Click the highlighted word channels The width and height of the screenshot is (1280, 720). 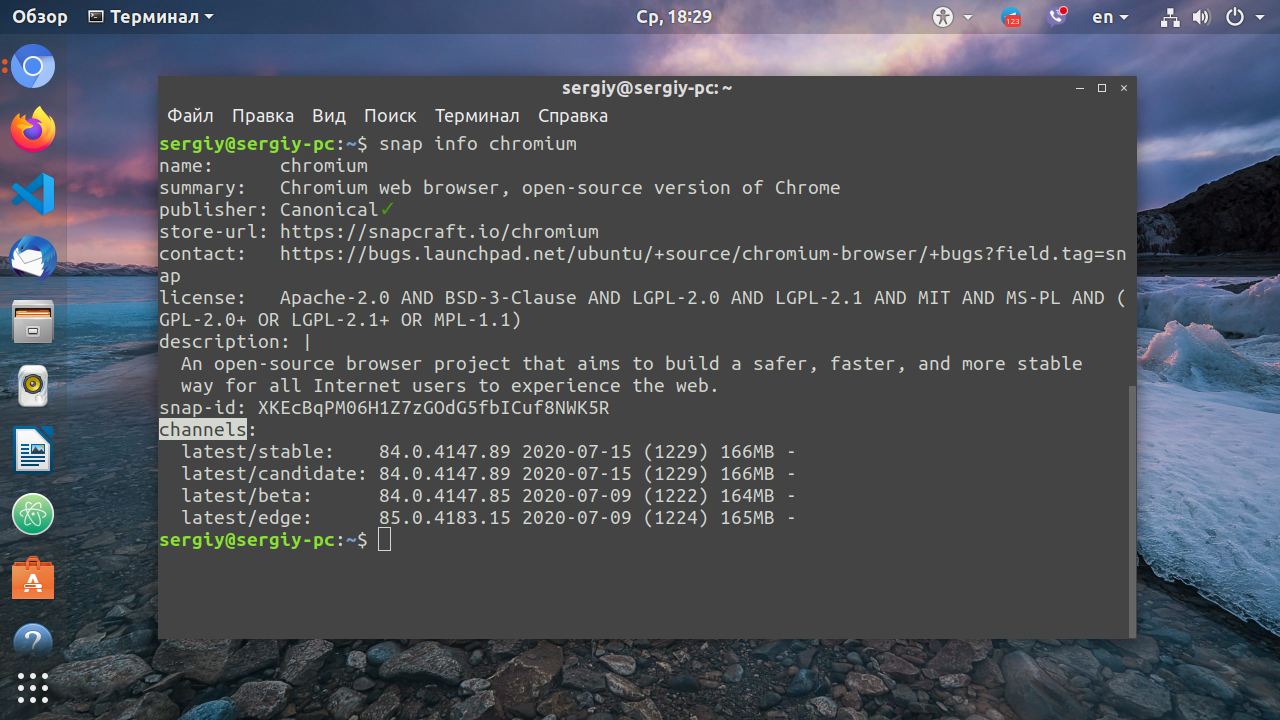point(203,430)
